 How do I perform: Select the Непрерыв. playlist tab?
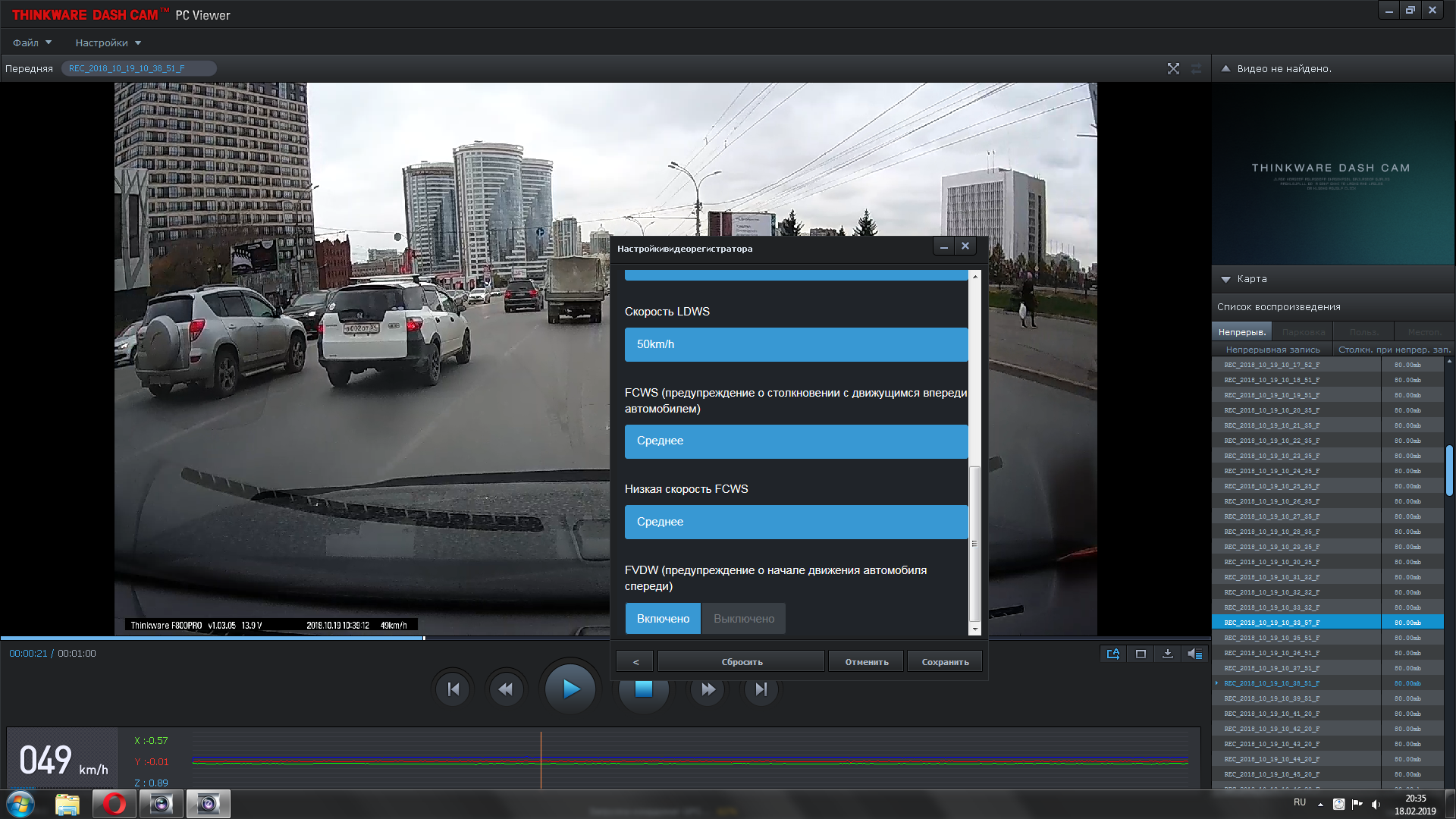1241,332
